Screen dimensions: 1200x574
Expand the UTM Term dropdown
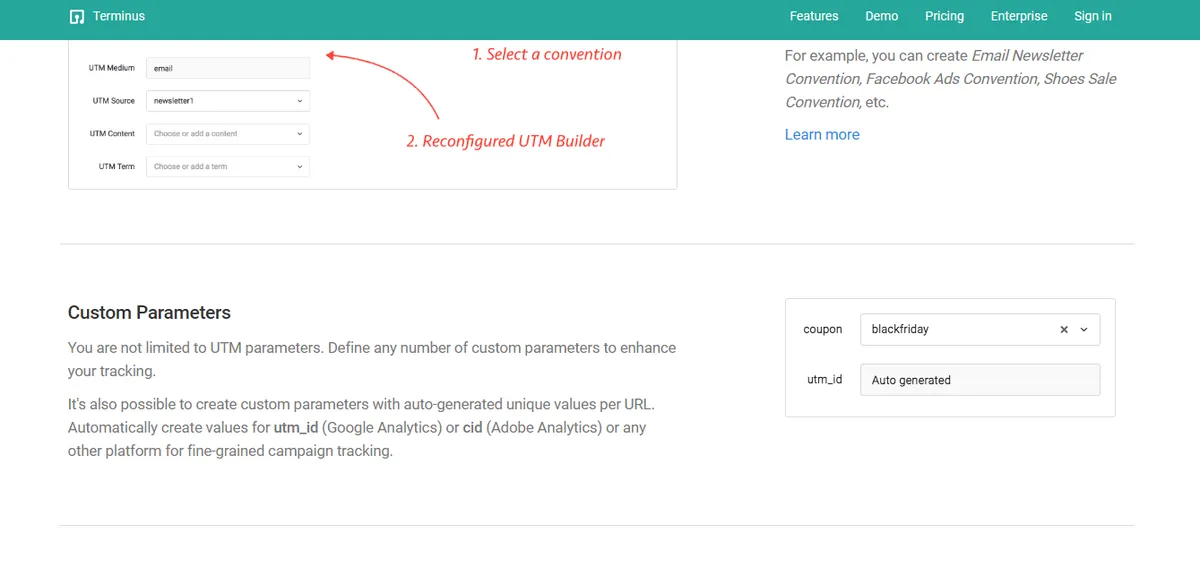[x=227, y=166]
